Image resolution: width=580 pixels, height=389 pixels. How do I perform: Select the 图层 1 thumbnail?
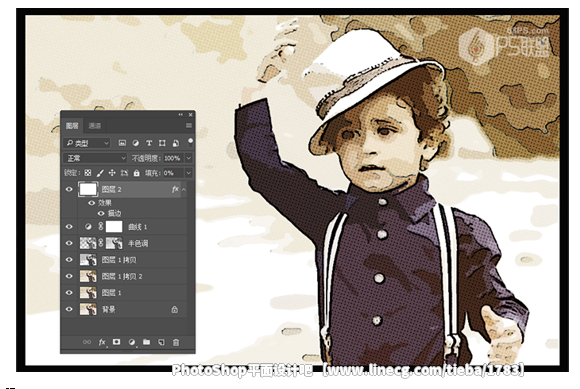coord(88,292)
